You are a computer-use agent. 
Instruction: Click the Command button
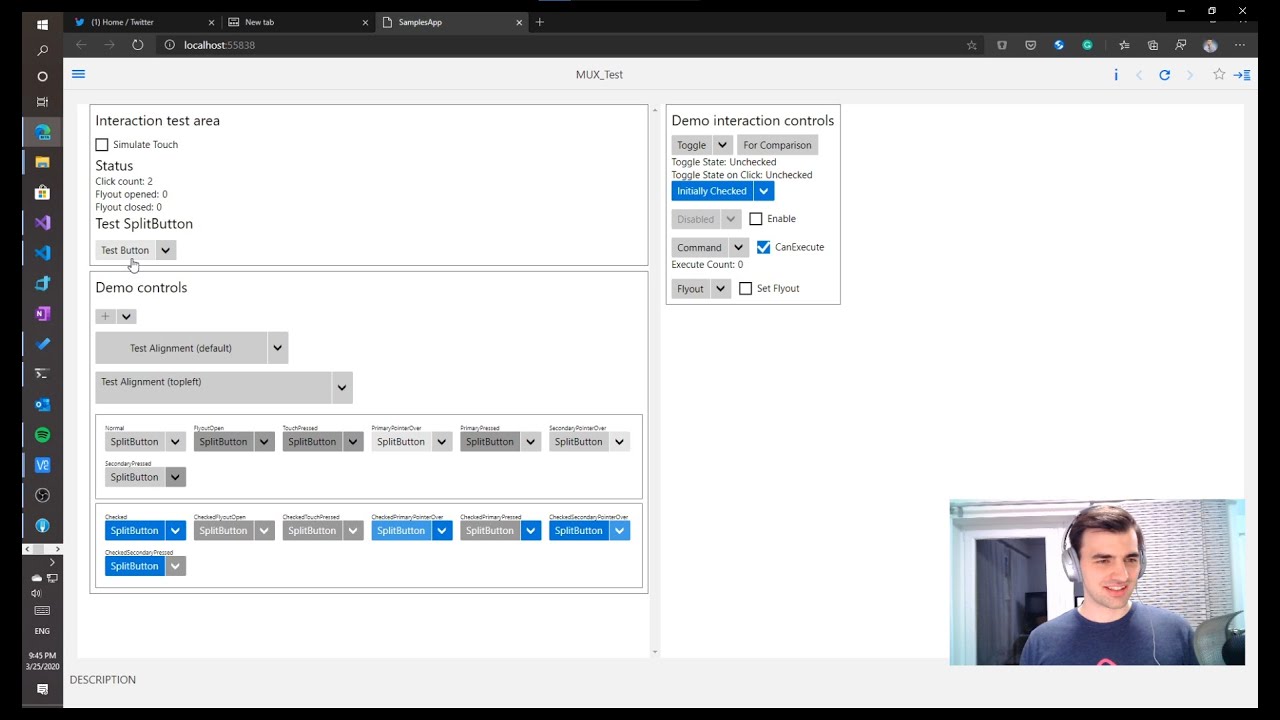click(x=699, y=248)
